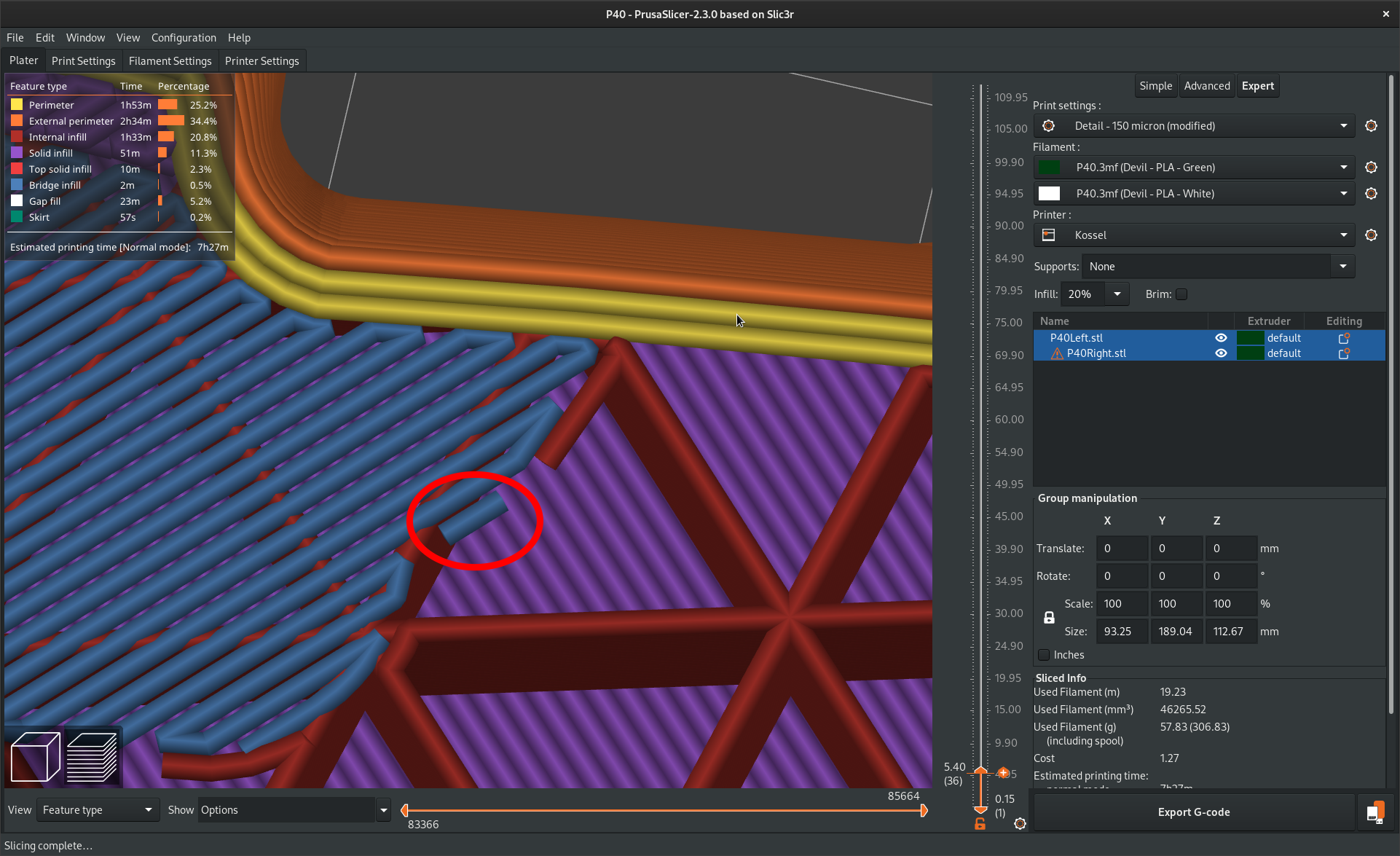
Task: Click the white filament color swatch
Action: coord(1049,194)
